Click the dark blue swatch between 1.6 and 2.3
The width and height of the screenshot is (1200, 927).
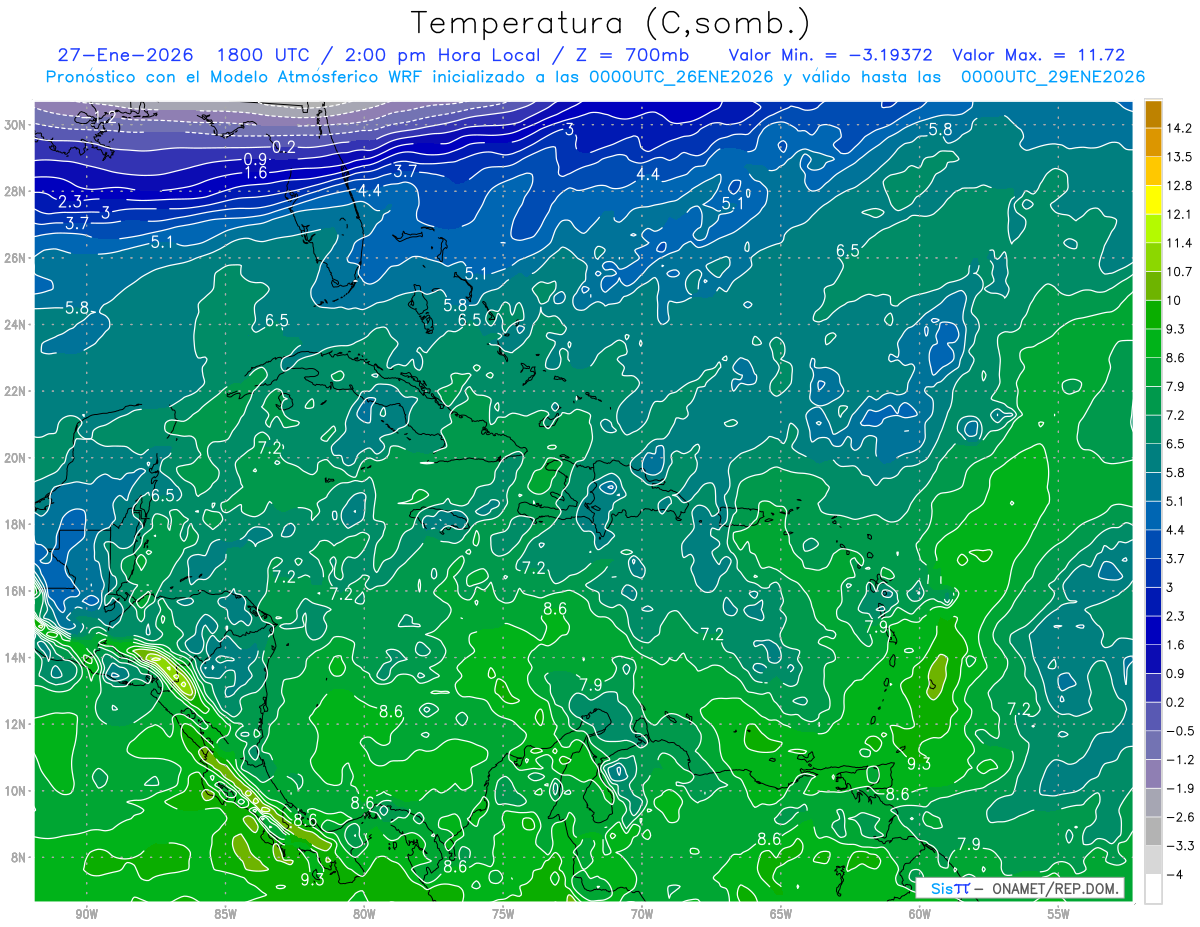[x=1153, y=630]
